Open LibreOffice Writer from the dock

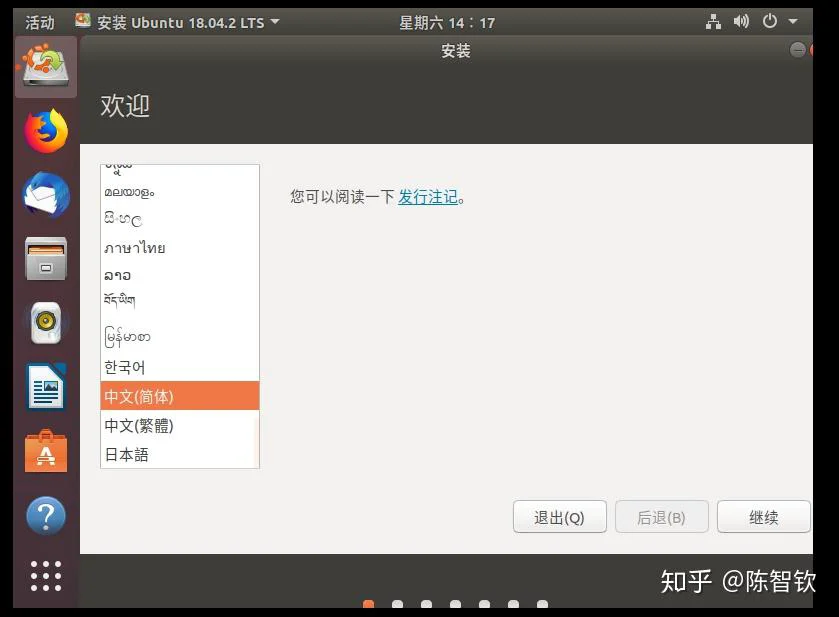[46, 387]
